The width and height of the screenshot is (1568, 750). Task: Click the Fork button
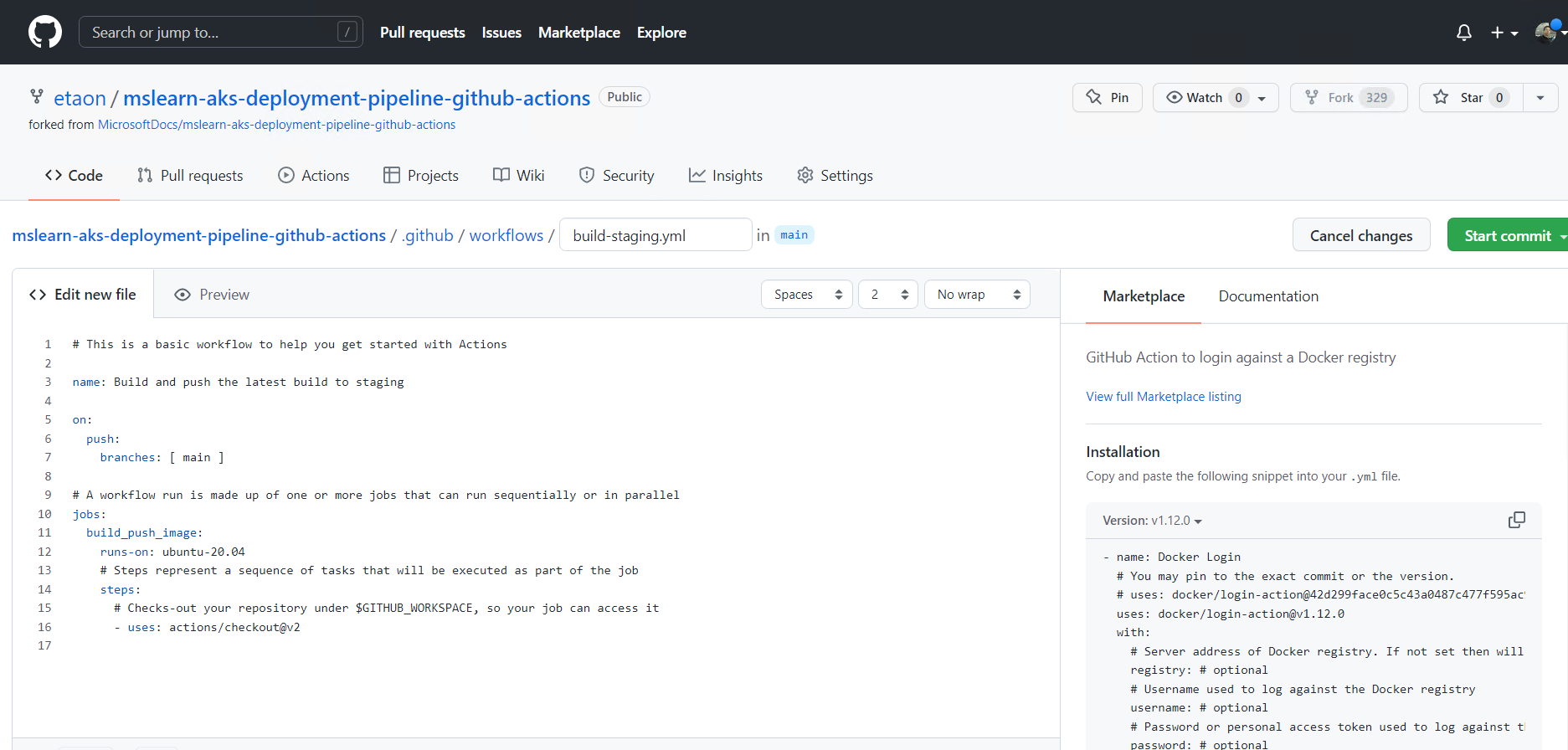1348,97
